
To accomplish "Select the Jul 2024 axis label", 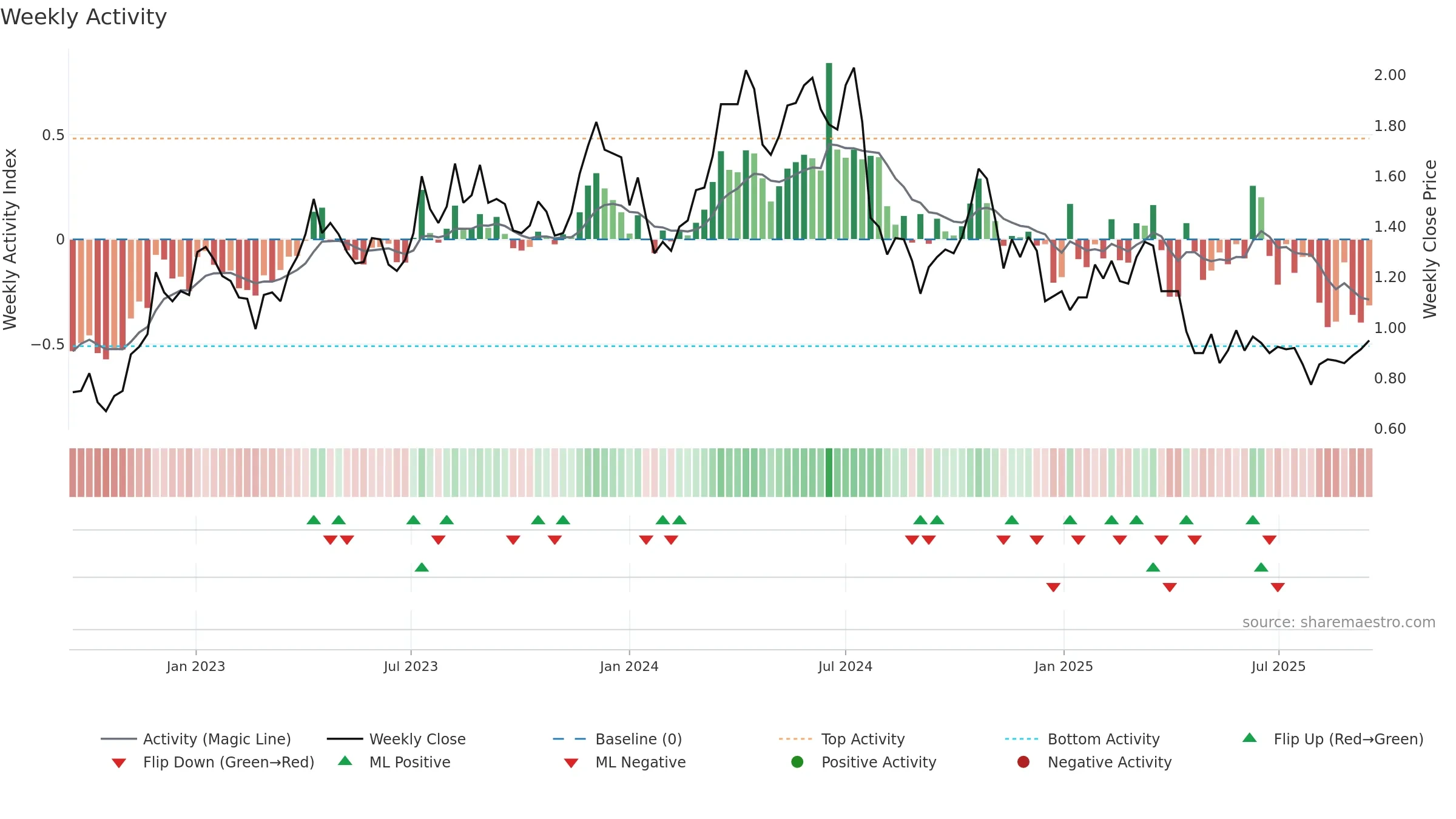I will click(845, 666).
